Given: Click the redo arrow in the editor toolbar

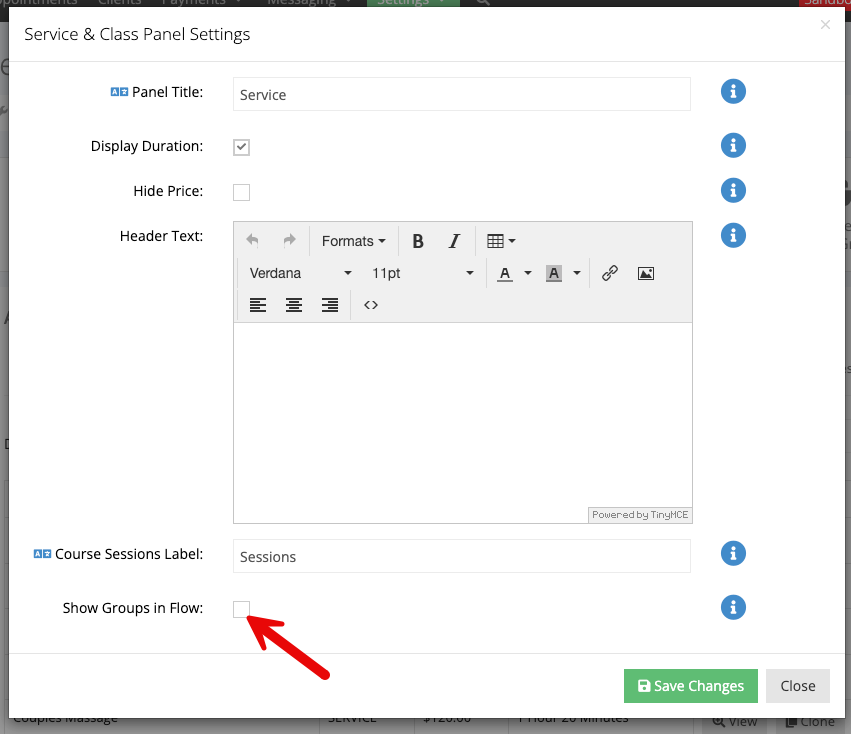Looking at the screenshot, I should [289, 240].
